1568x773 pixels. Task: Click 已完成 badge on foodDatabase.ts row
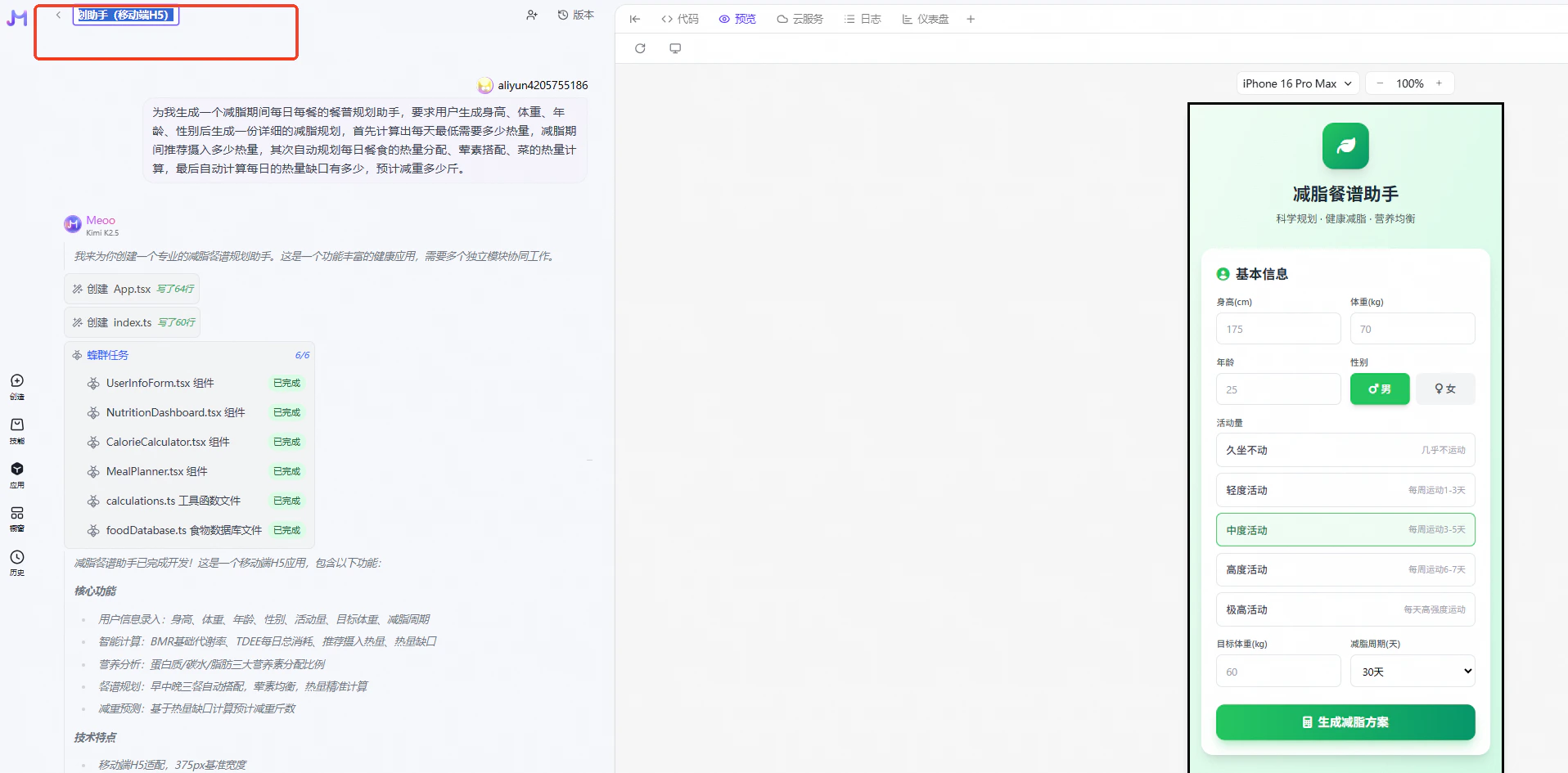click(287, 530)
